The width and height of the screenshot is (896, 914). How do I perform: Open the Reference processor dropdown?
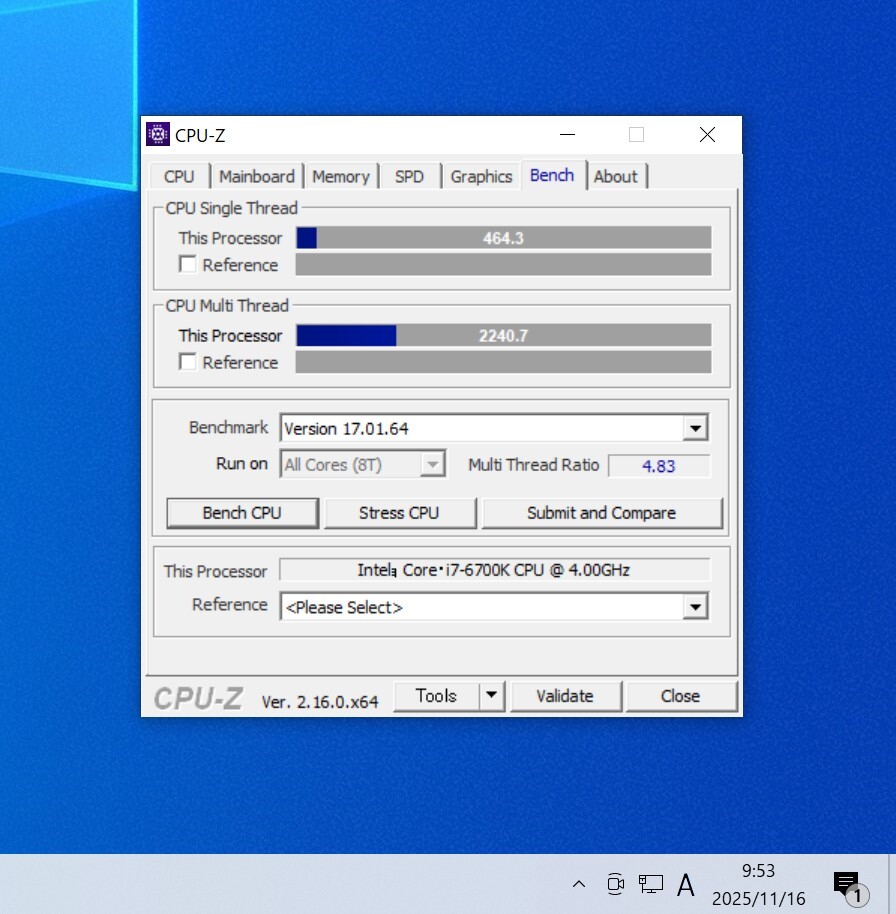pos(695,607)
